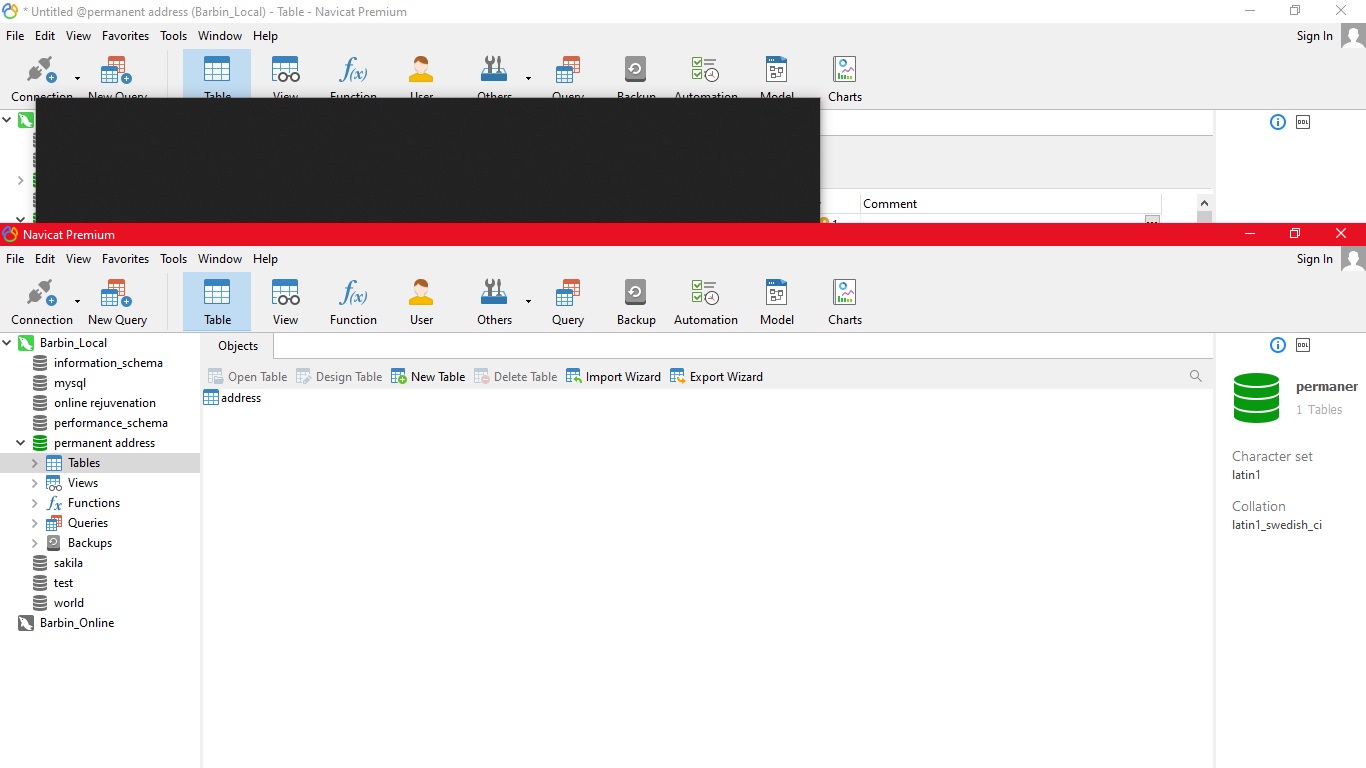The width and height of the screenshot is (1366, 768).
Task: Click the Automation toolbar icon in the lower window
Action: click(x=705, y=302)
